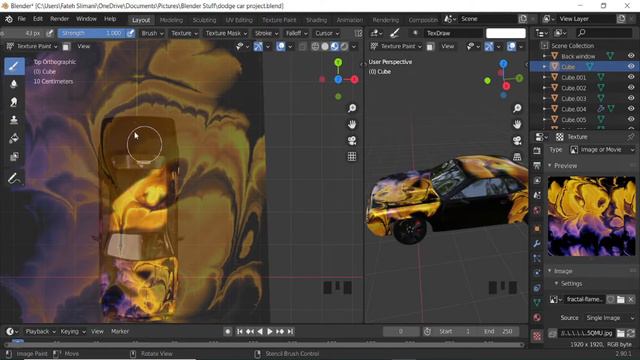The width and height of the screenshot is (640, 360).
Task: Open the Modifier wrench properties tab
Action: [x=537, y=244]
